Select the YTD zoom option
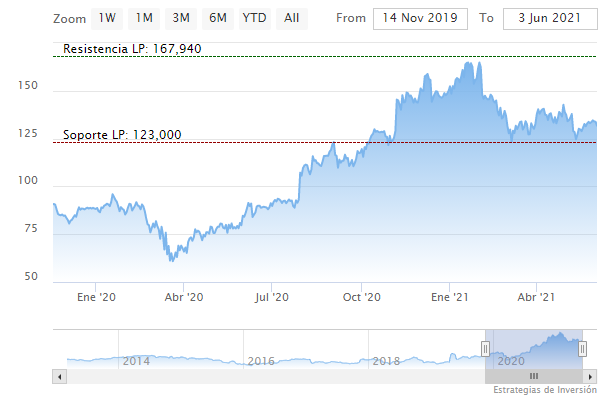 [254, 18]
